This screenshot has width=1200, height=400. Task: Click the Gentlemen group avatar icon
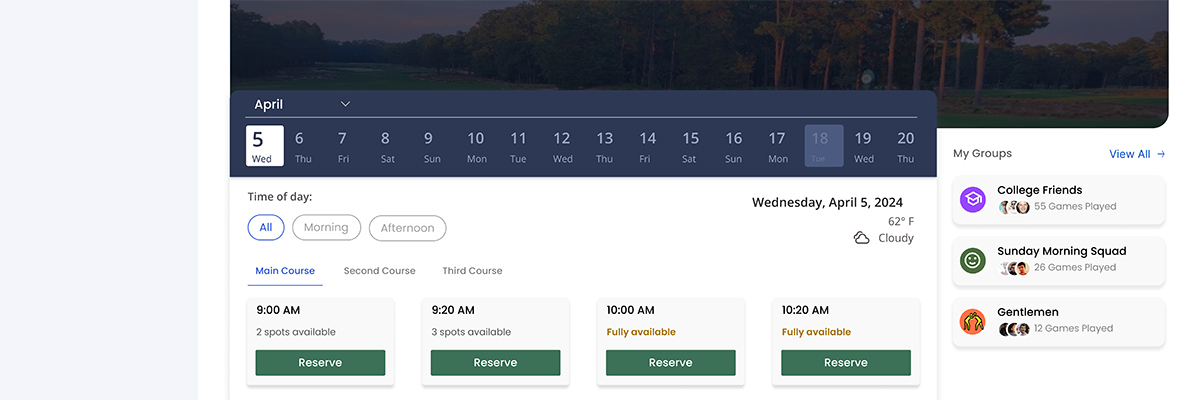973,322
